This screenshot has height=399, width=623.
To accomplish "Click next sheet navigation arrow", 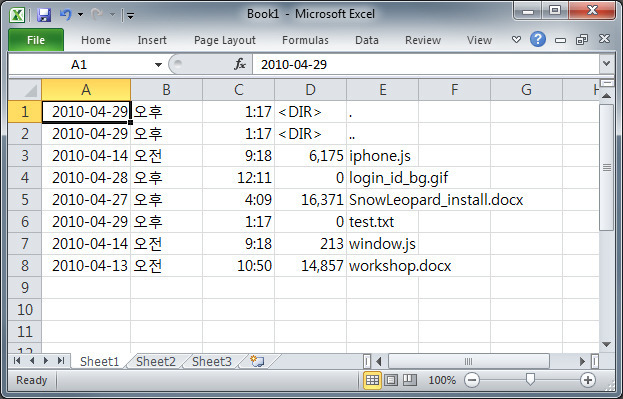I will [46, 361].
